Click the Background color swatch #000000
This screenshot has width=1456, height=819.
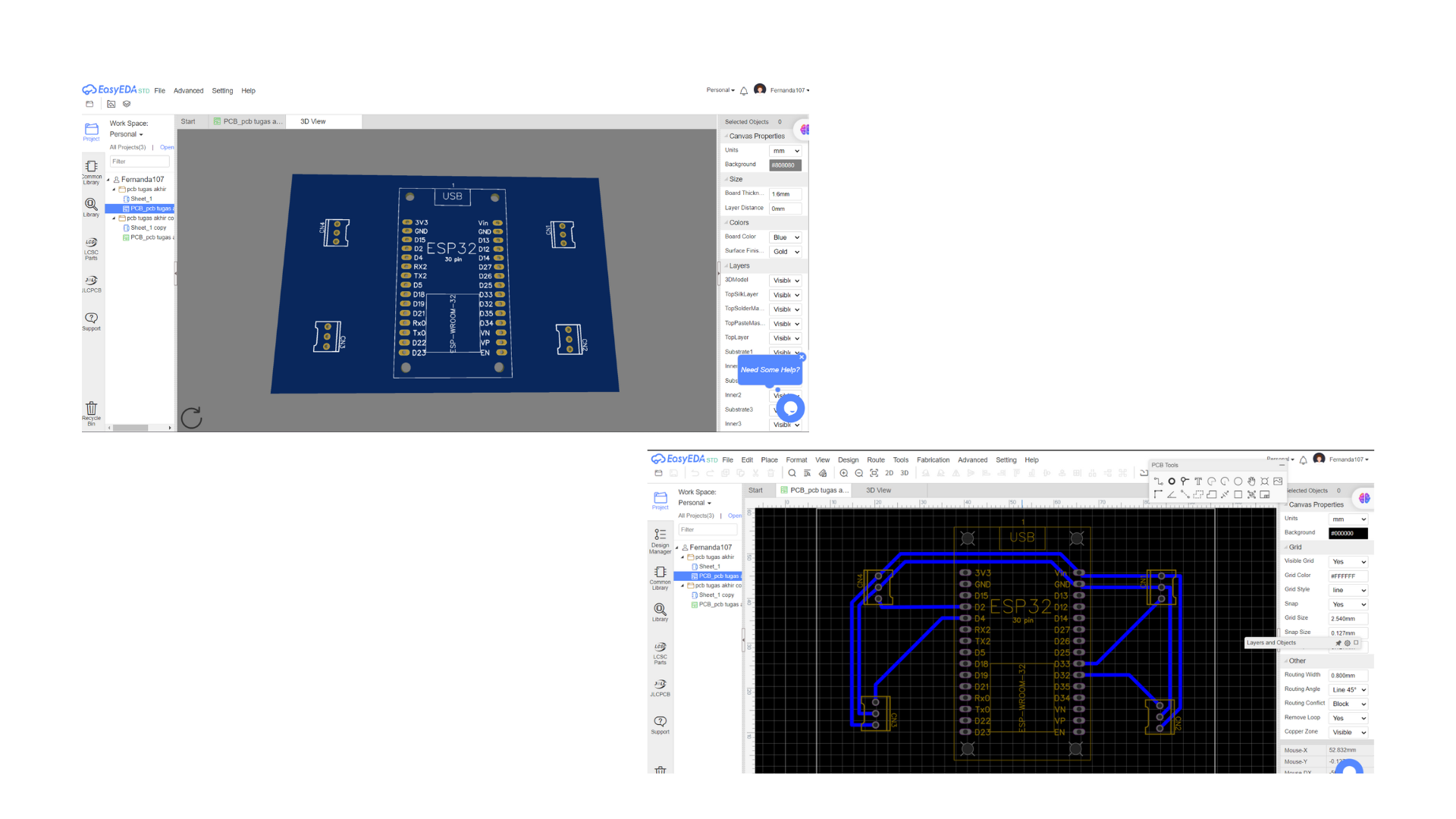(x=1348, y=532)
